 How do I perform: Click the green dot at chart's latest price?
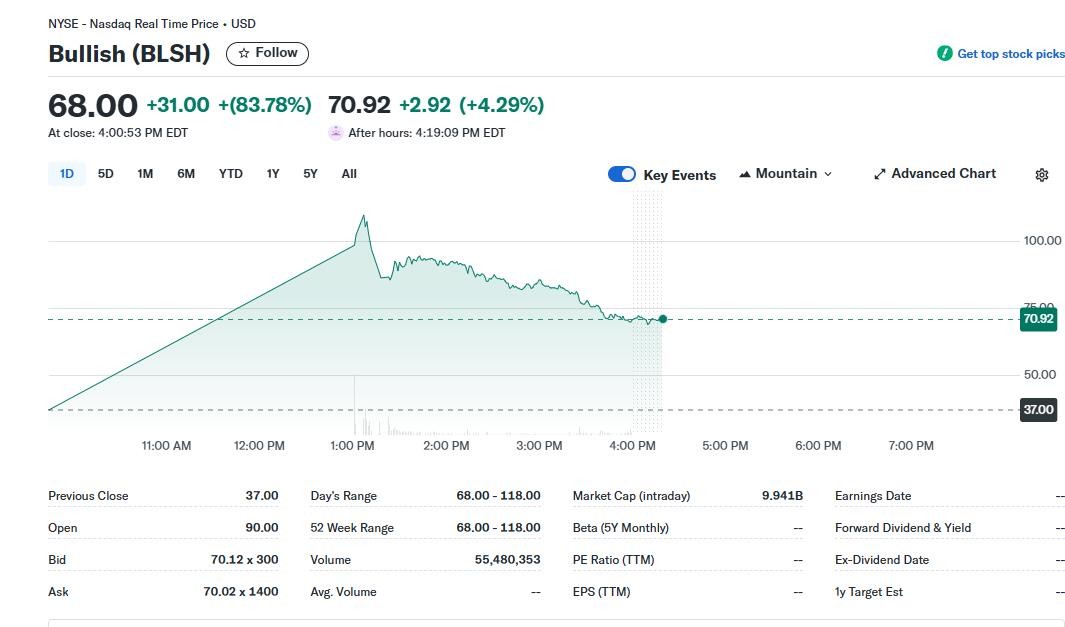(663, 319)
